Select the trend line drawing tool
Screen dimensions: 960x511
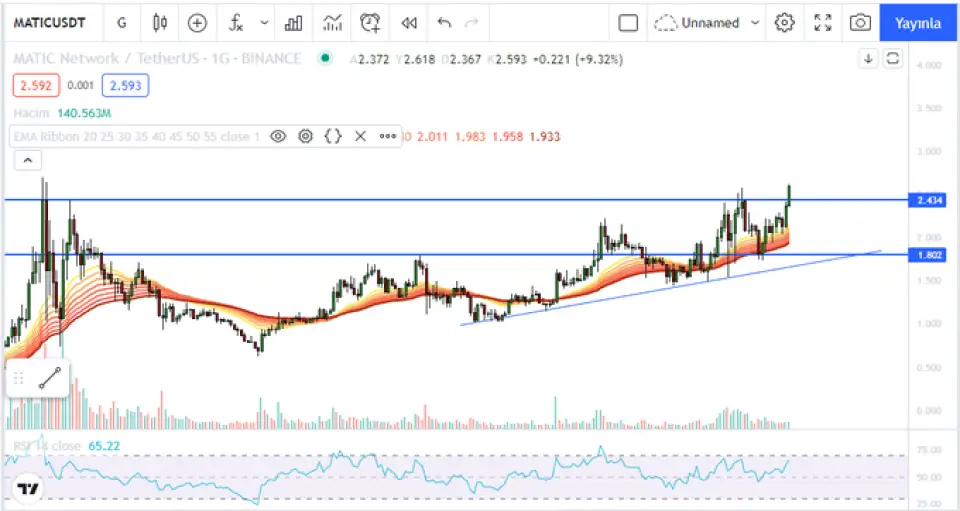pyautogui.click(x=50, y=378)
